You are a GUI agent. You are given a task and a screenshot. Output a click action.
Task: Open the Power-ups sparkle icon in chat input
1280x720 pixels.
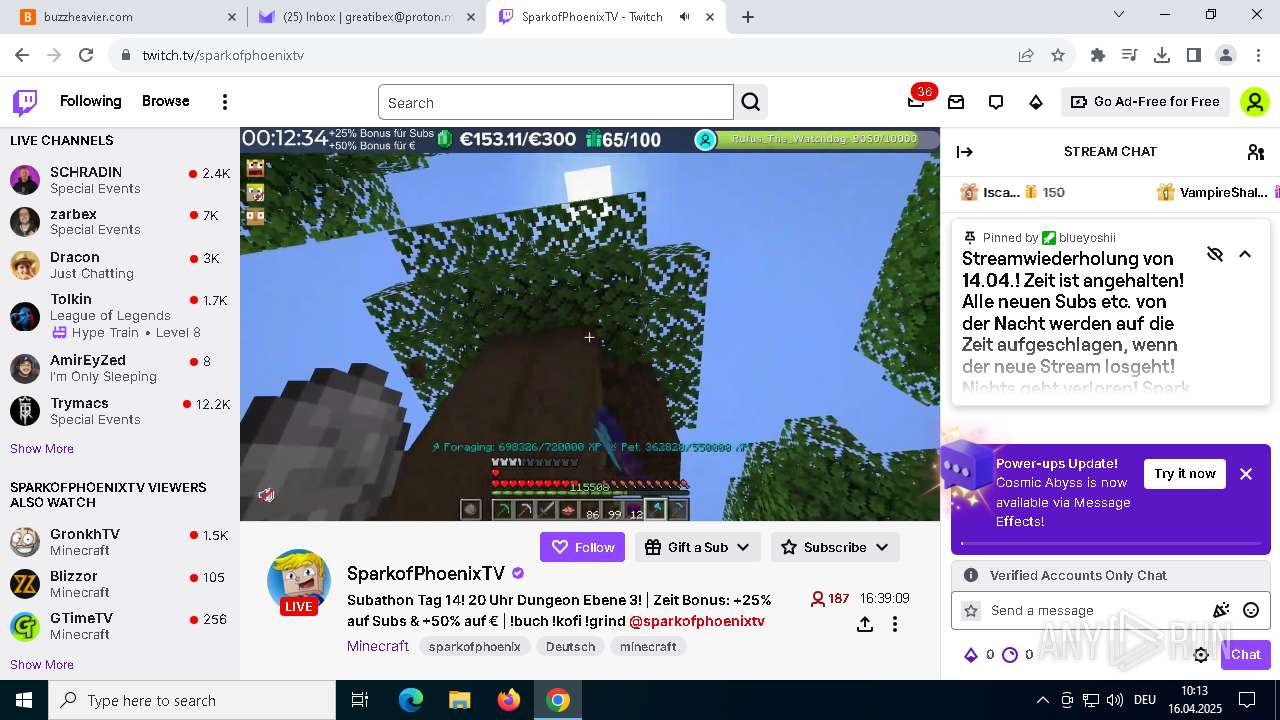point(1221,610)
